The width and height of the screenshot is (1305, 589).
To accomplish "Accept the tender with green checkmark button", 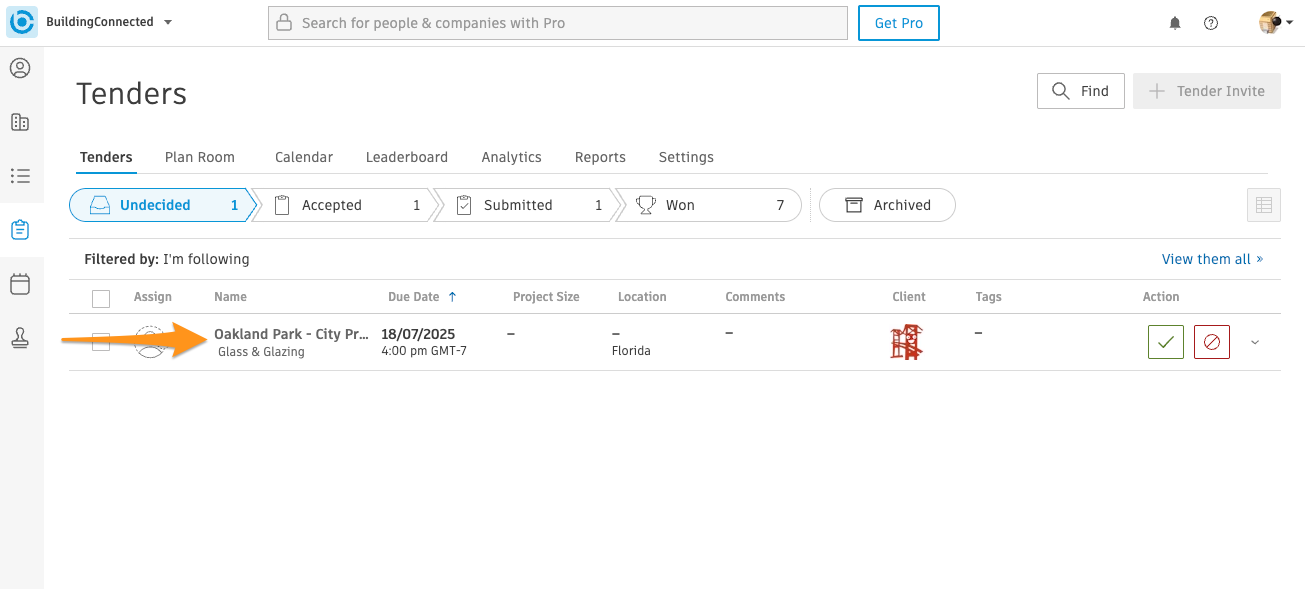I will coord(1166,342).
